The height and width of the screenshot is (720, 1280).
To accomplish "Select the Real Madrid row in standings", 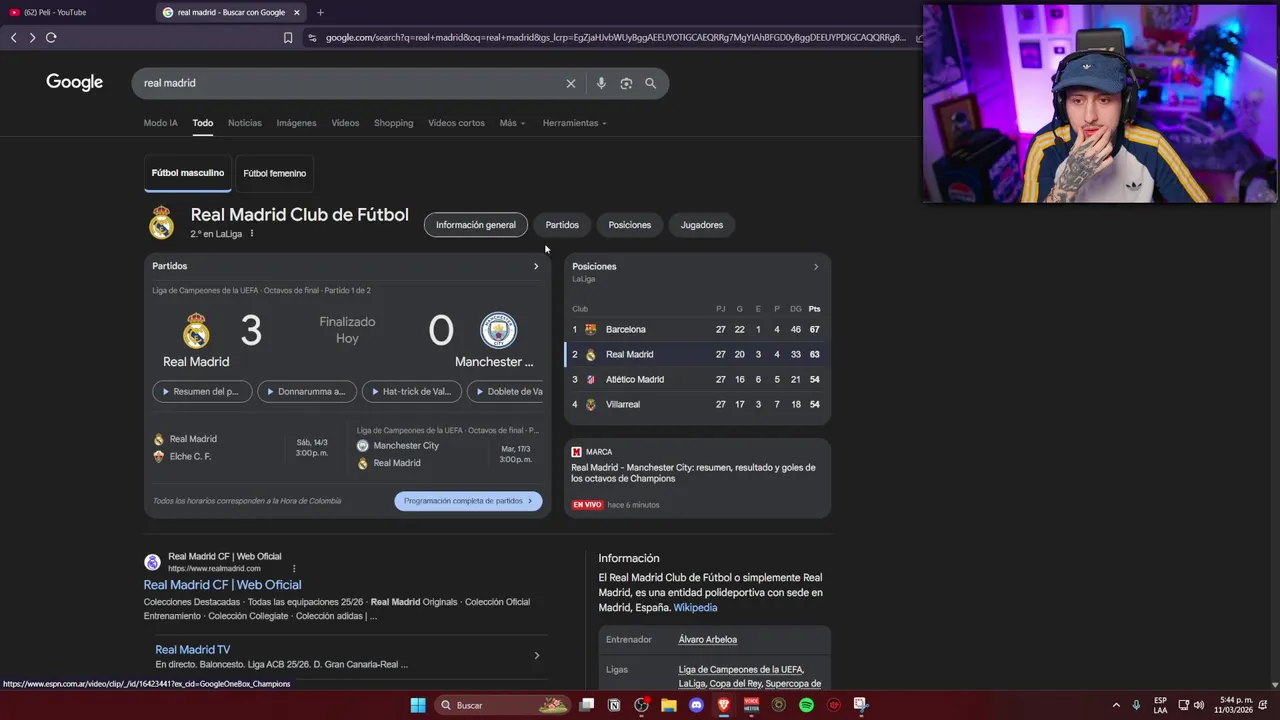I will [697, 354].
